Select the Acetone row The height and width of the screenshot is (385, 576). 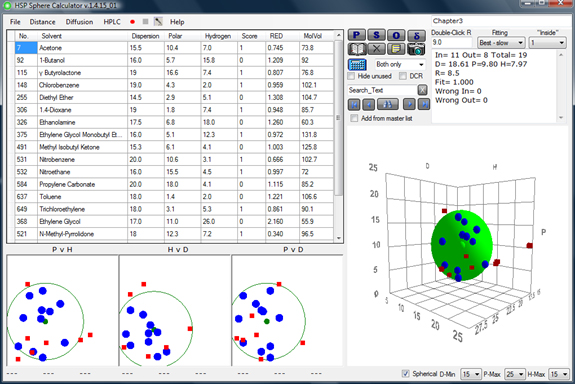[x=174, y=48]
